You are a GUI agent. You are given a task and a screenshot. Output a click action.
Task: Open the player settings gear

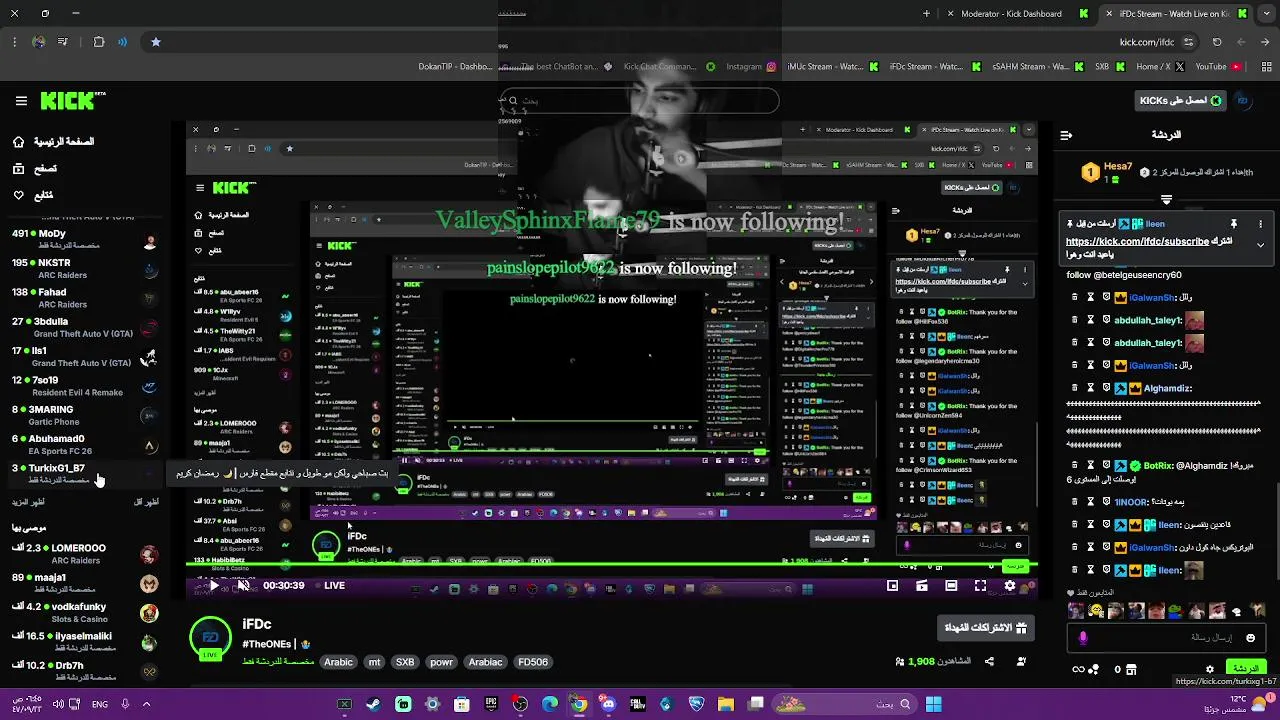(x=1009, y=586)
